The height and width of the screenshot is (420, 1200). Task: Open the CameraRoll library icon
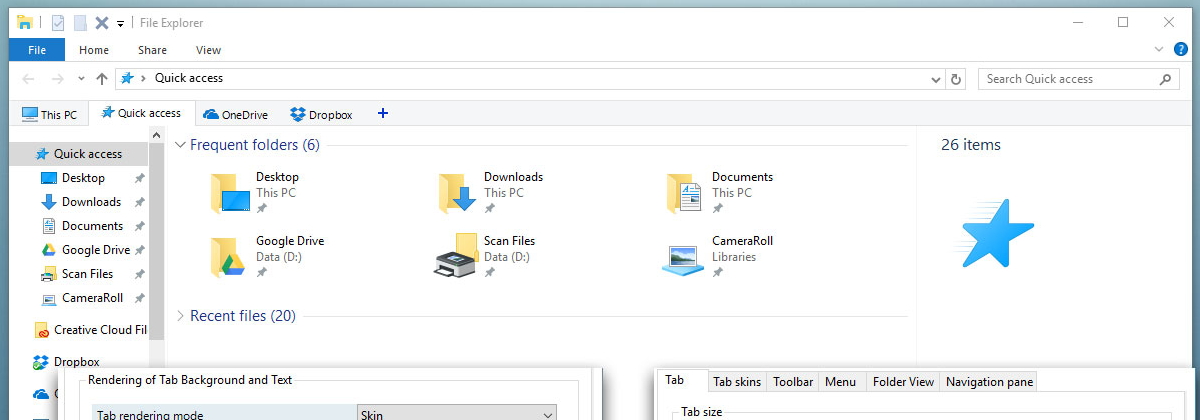pos(684,258)
